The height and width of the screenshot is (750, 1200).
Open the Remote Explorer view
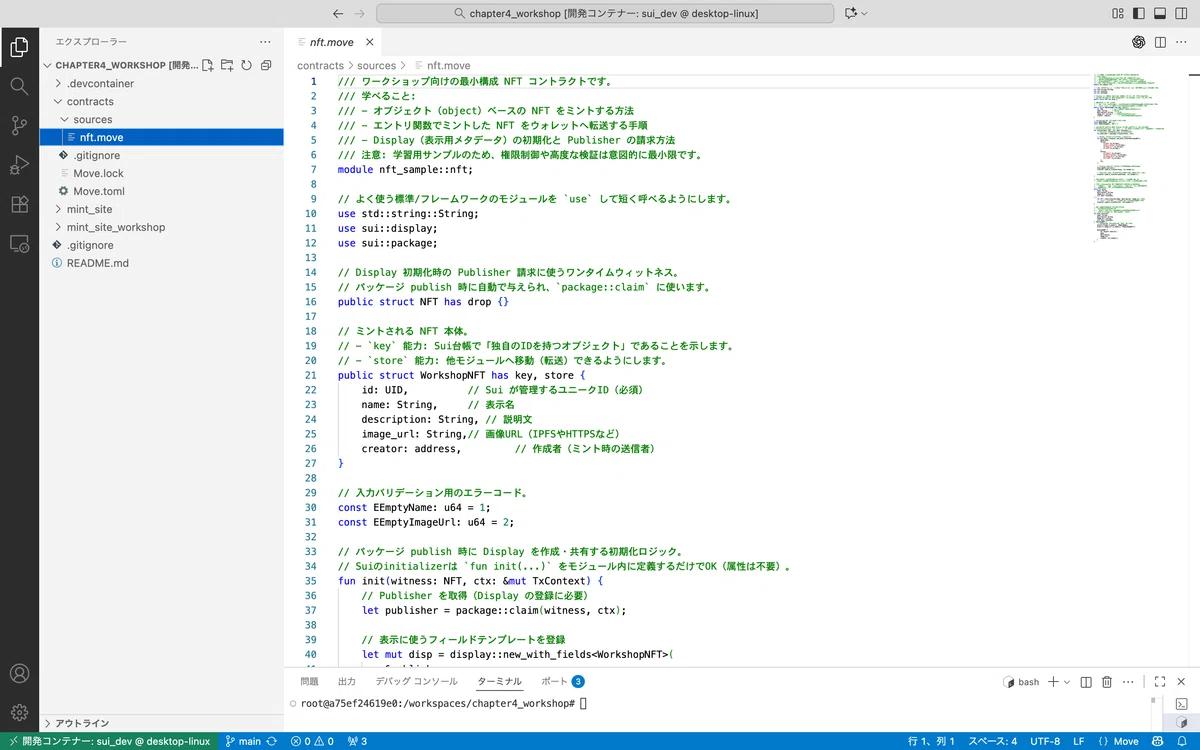(x=19, y=243)
